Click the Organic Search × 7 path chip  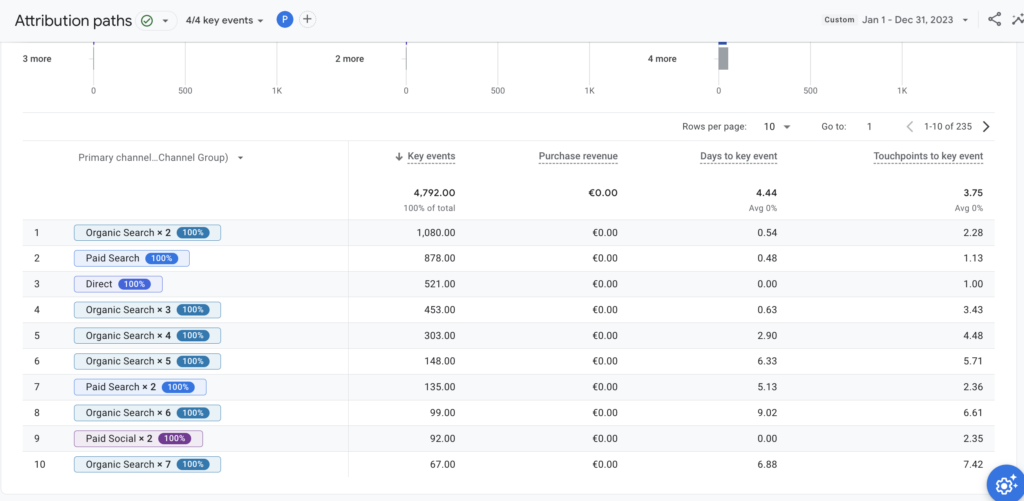click(x=147, y=464)
